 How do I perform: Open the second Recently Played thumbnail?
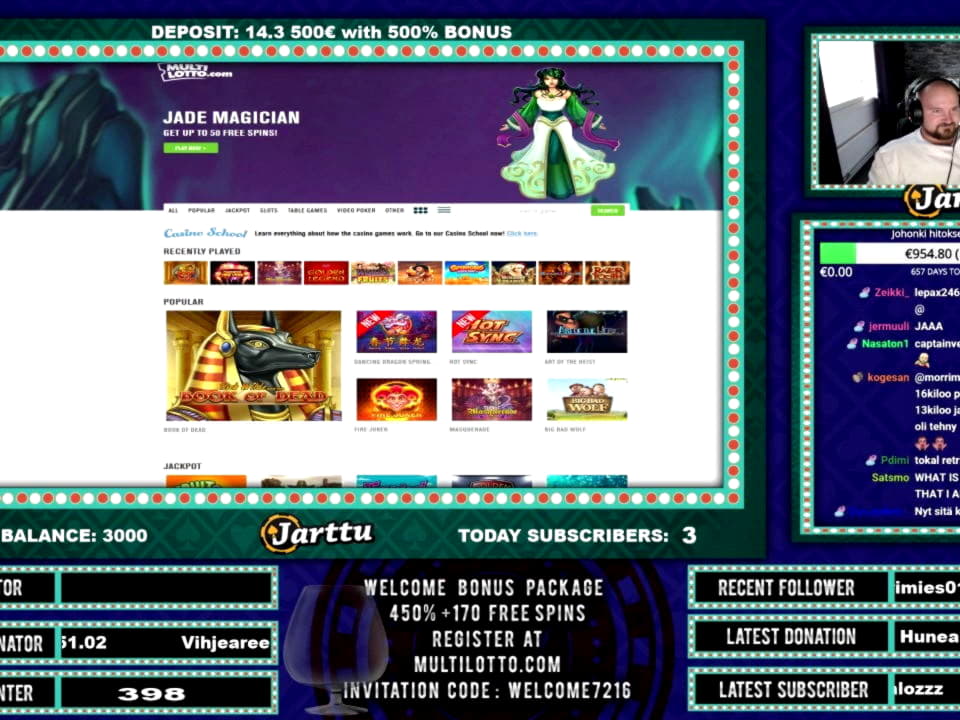pyautogui.click(x=233, y=273)
